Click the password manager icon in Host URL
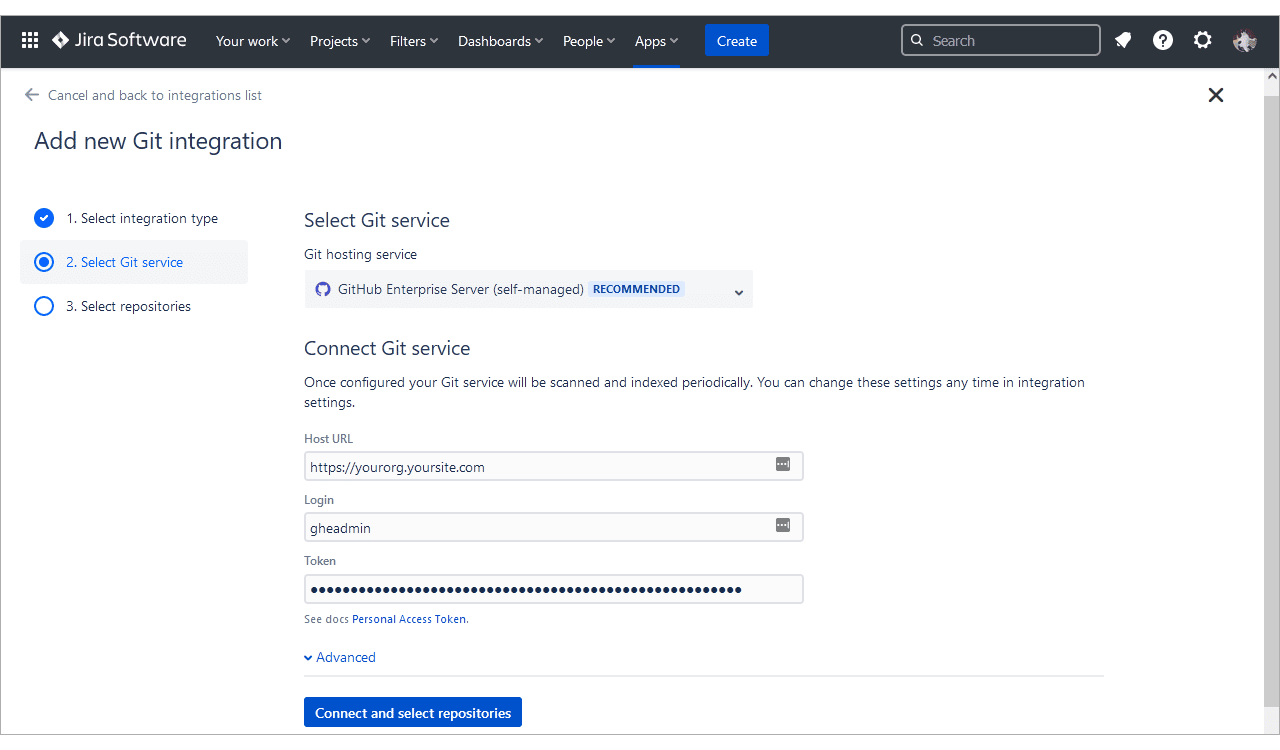The image size is (1280, 750). coord(783,465)
